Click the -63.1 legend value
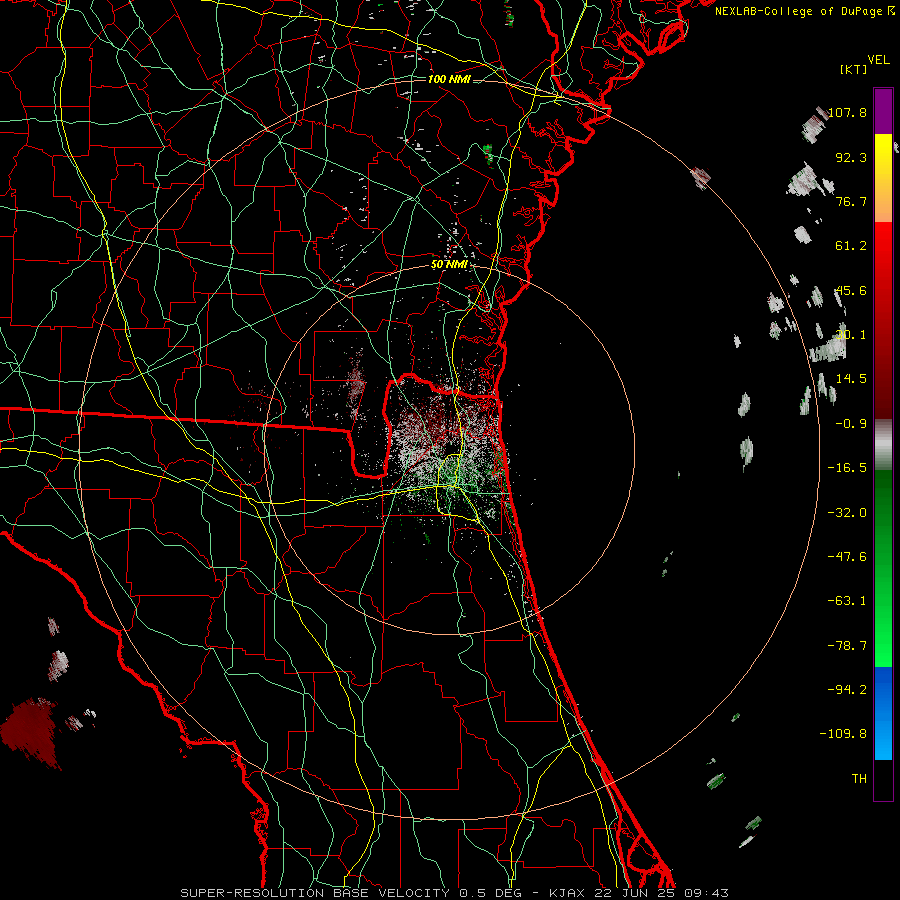900x900 pixels. tap(847, 601)
